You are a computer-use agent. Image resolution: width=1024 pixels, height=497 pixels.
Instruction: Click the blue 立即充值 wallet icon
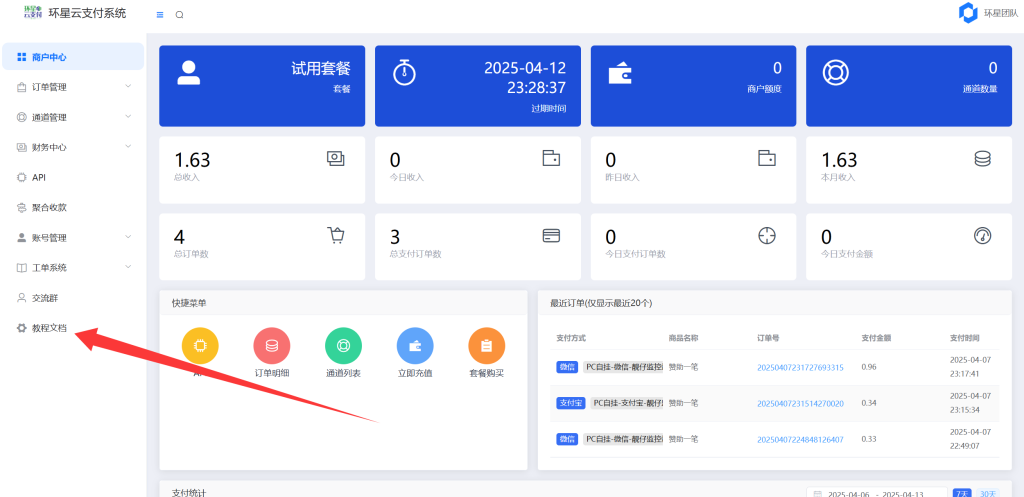(x=415, y=345)
